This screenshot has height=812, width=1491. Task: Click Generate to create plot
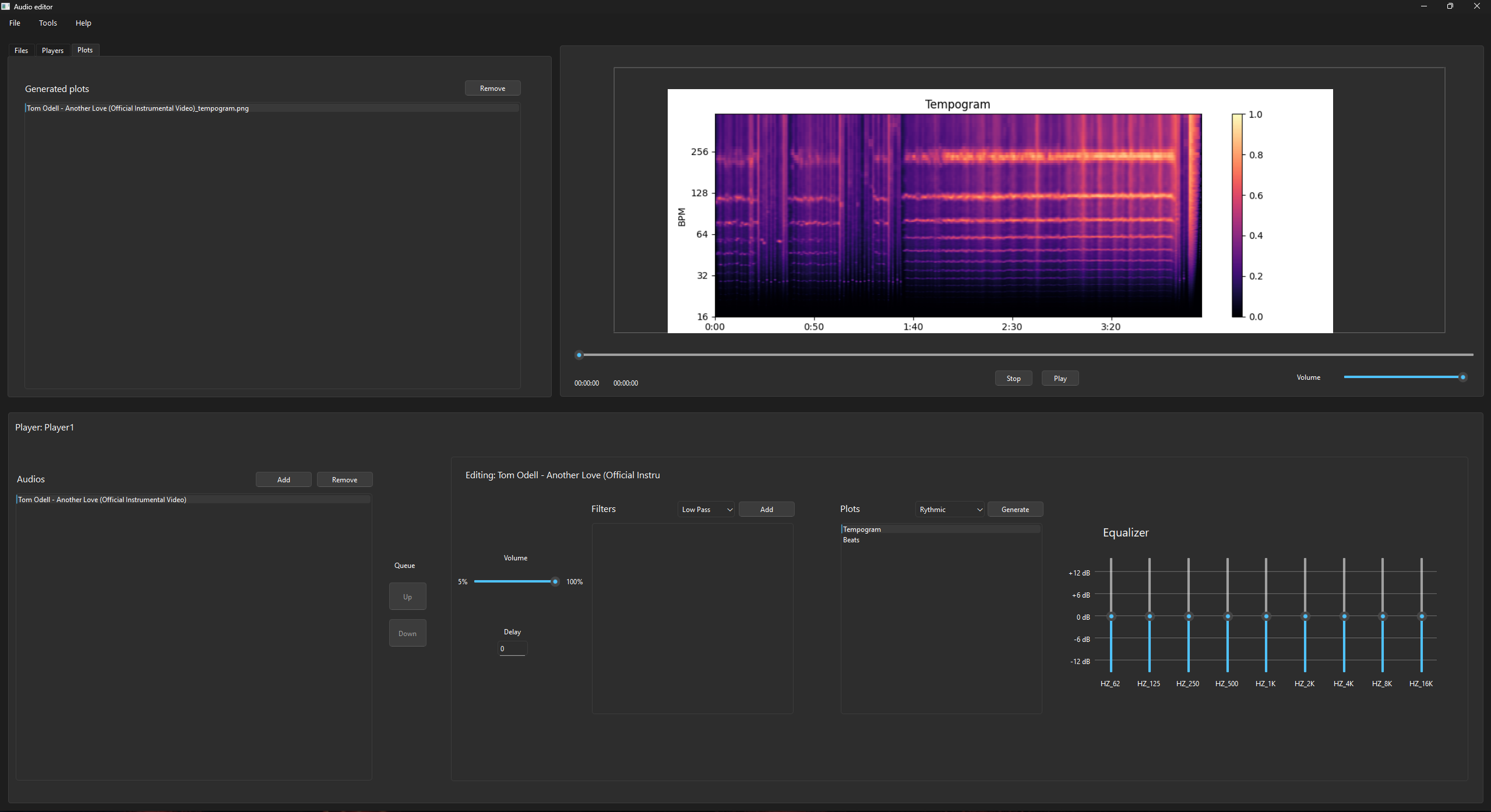(1015, 510)
